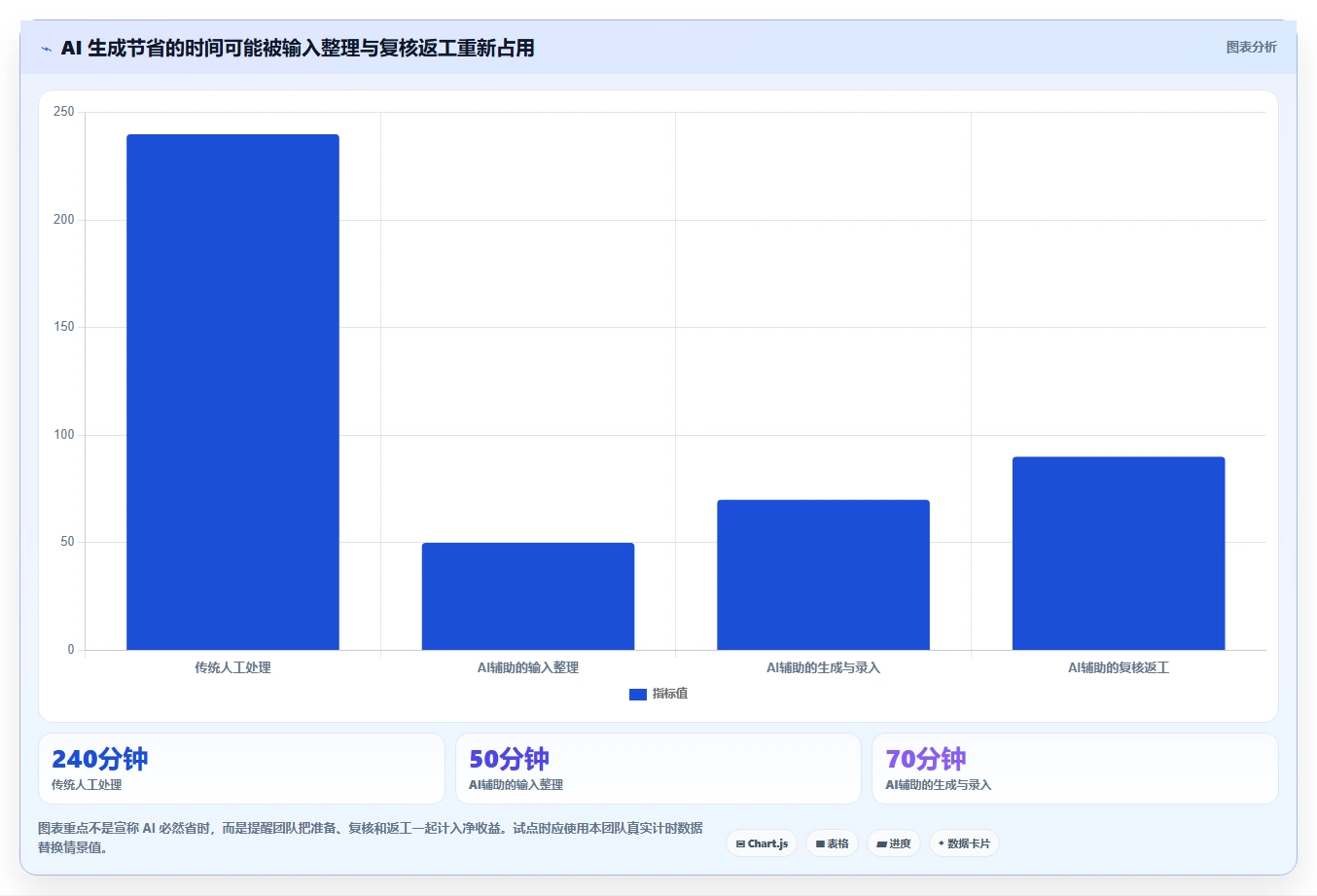Click AI辅助的输入整理 caption under 50分钟
The width and height of the screenshot is (1317, 896).
coord(516,785)
